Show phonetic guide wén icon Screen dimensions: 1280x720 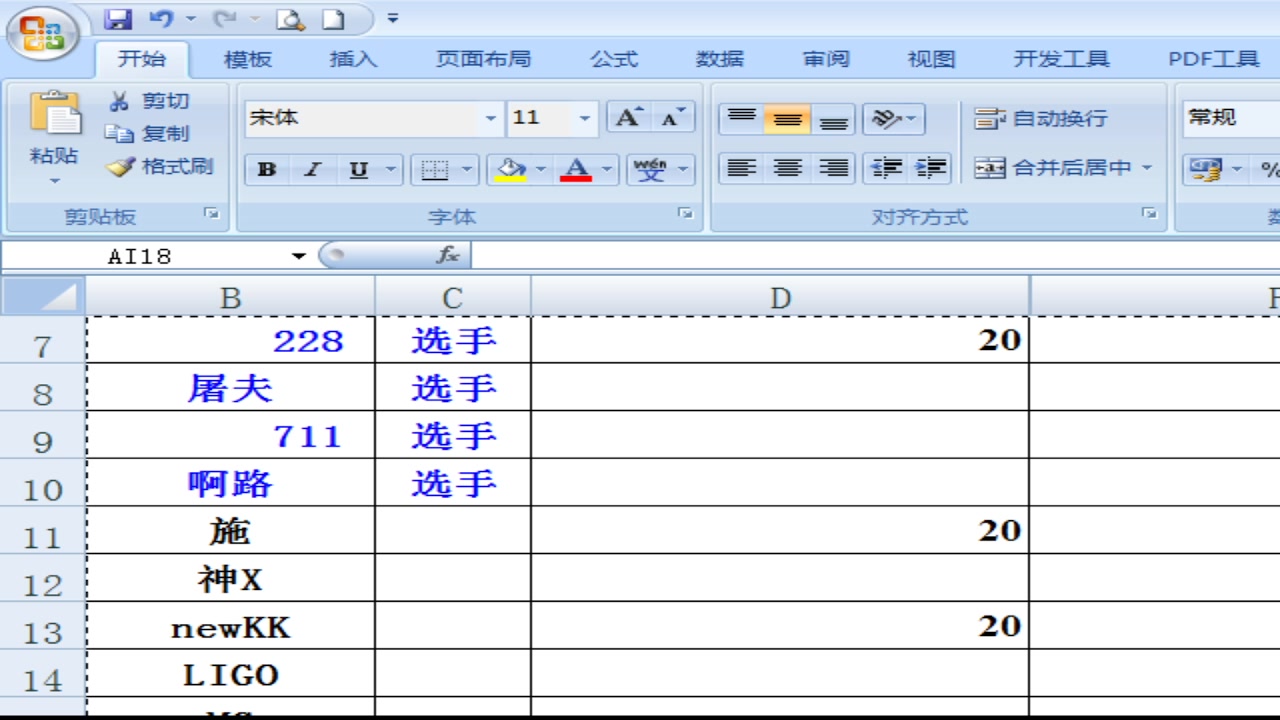(x=652, y=169)
